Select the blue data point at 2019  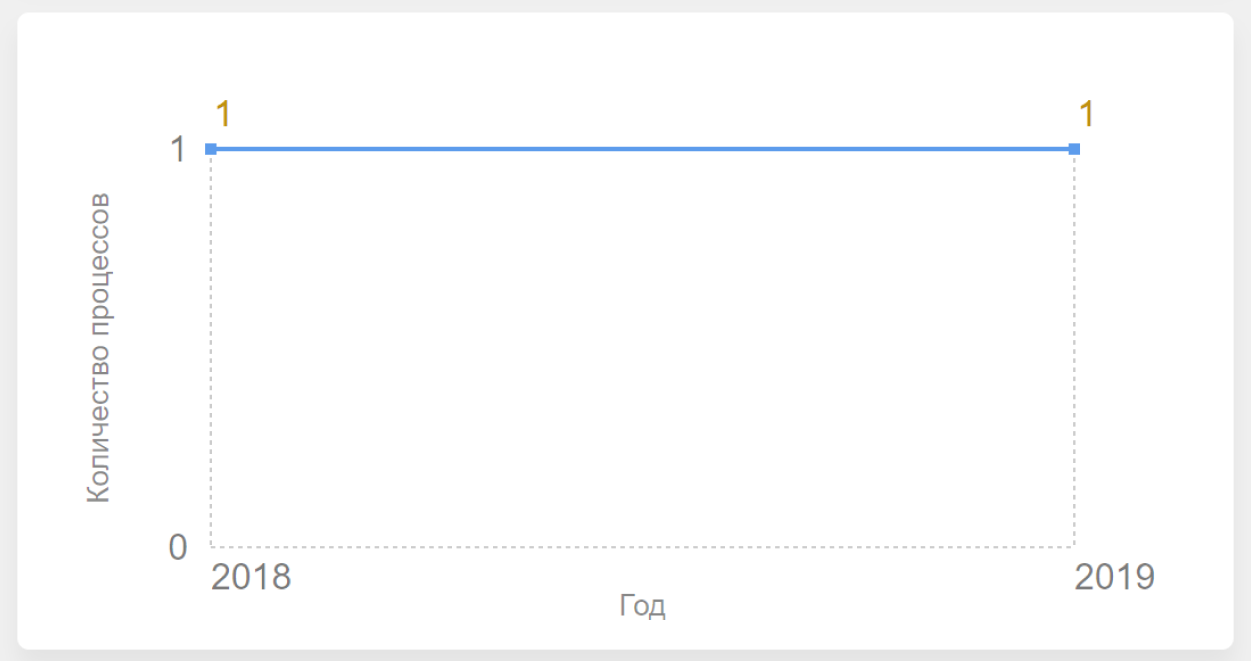(x=1074, y=149)
